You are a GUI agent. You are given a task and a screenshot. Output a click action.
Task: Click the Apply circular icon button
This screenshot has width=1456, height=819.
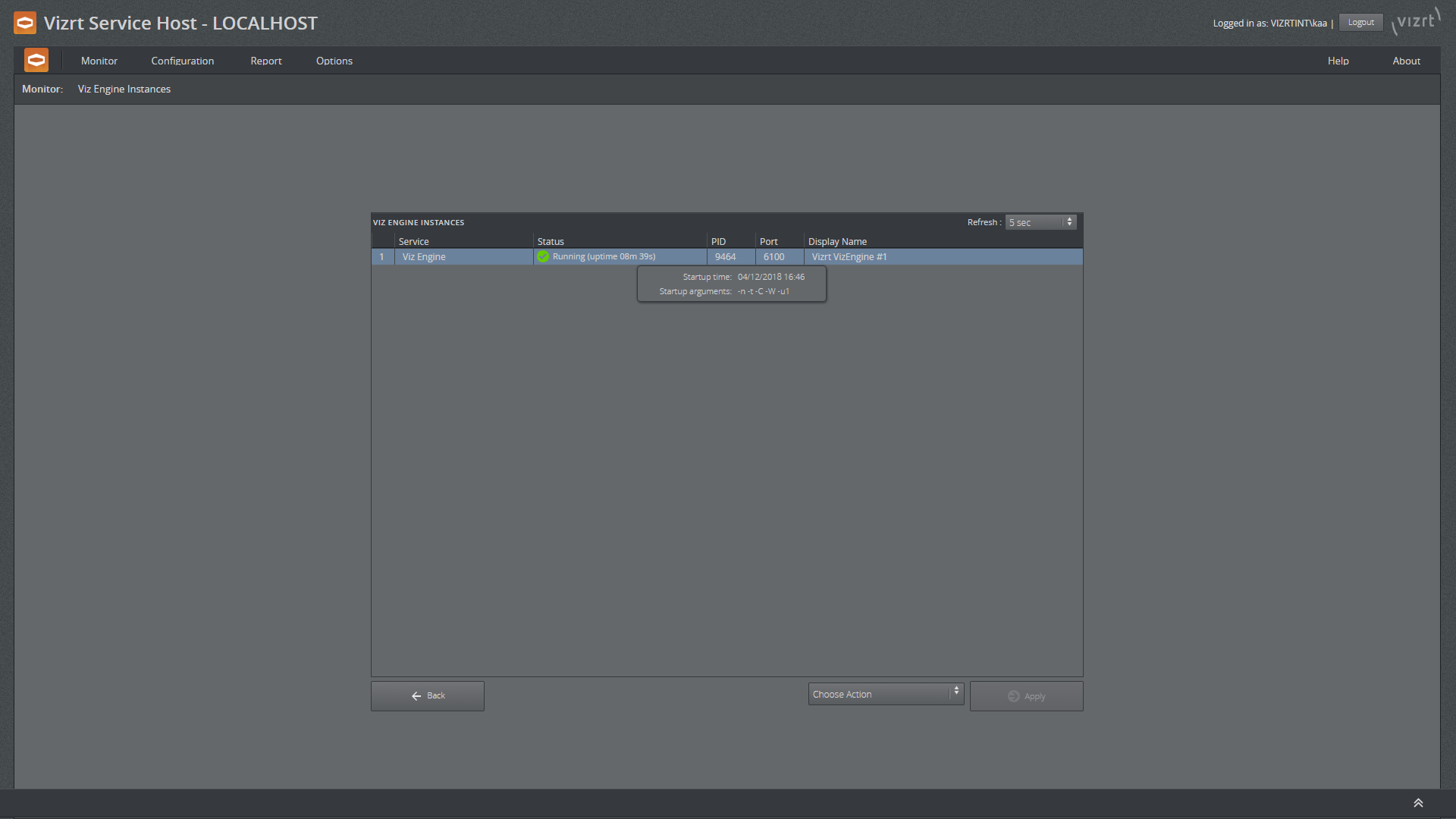click(x=1014, y=696)
